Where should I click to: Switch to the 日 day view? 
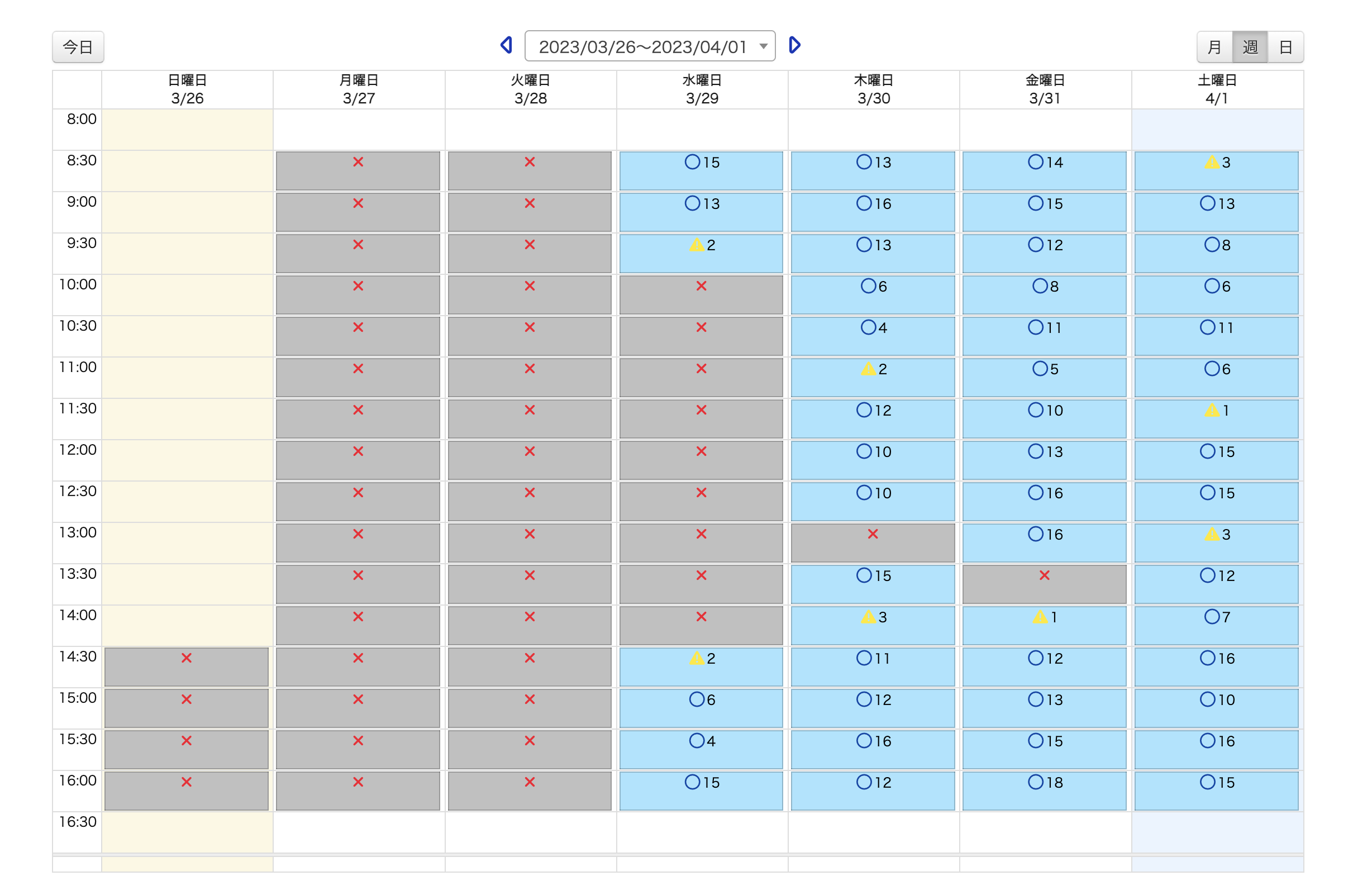click(1285, 47)
